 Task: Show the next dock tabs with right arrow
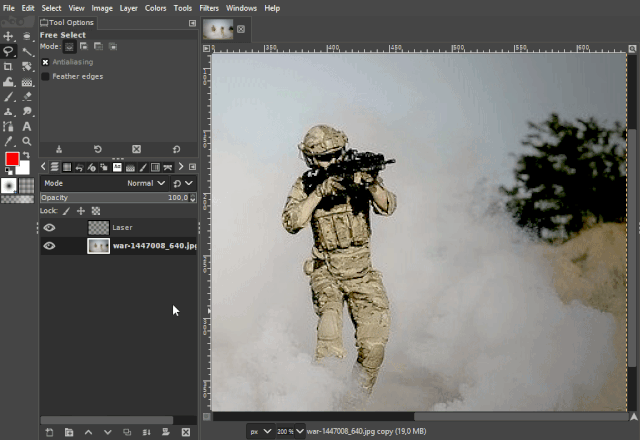pyautogui.click(x=181, y=167)
